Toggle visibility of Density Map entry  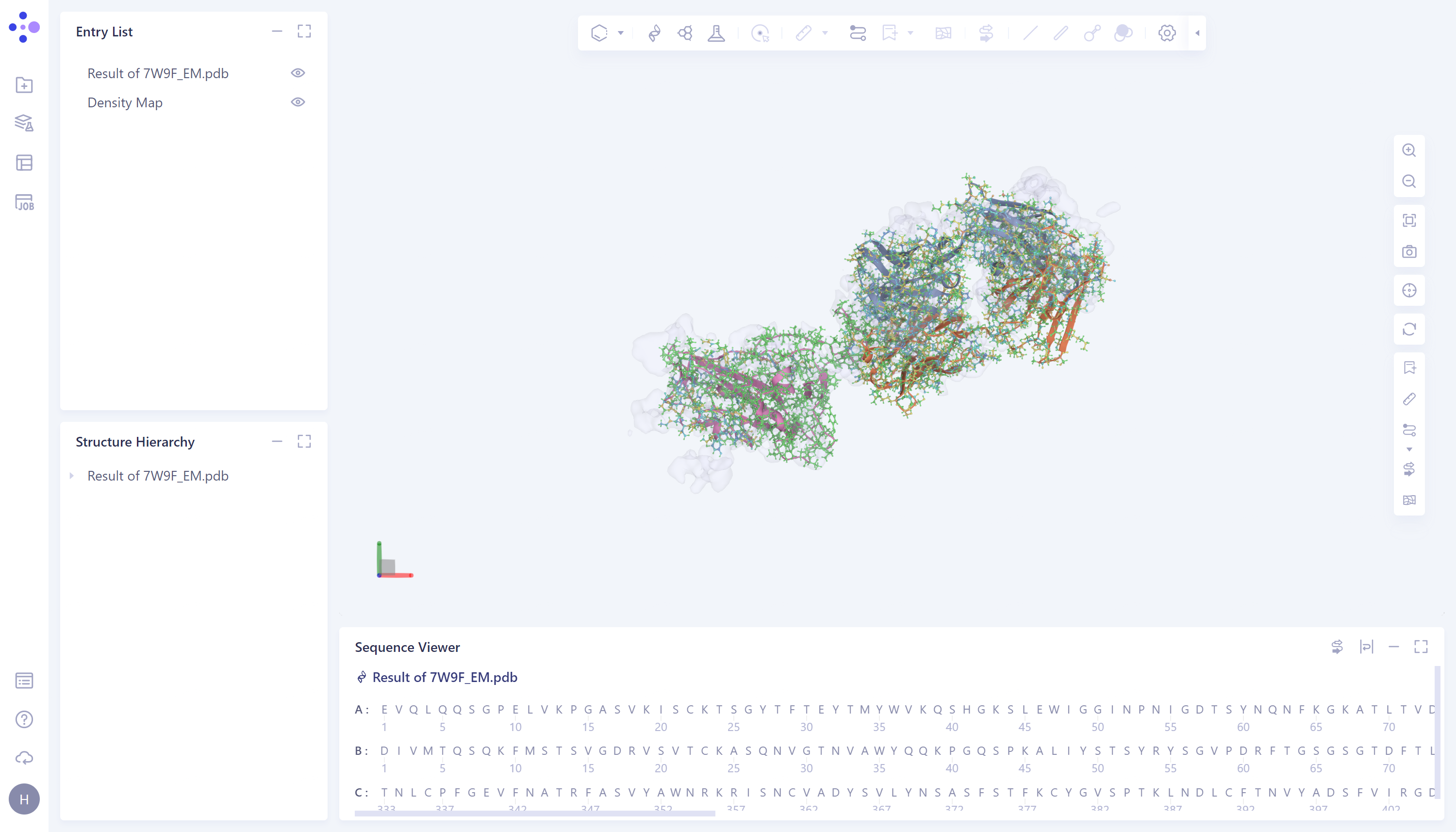[298, 102]
